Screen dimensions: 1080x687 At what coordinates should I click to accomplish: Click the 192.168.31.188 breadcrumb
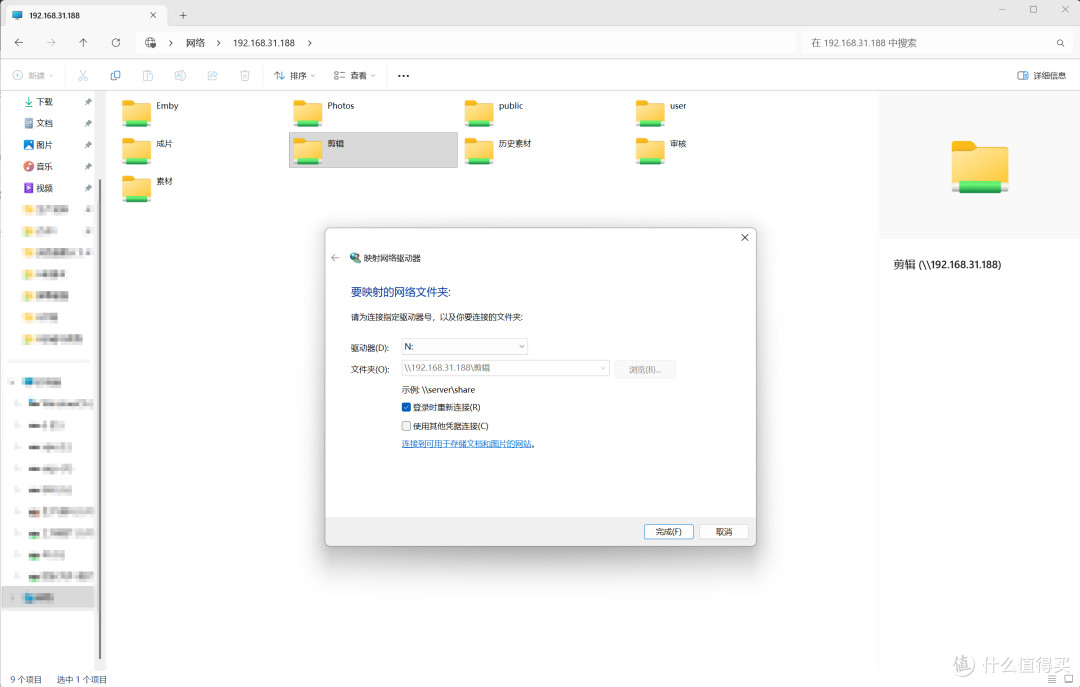pos(264,43)
